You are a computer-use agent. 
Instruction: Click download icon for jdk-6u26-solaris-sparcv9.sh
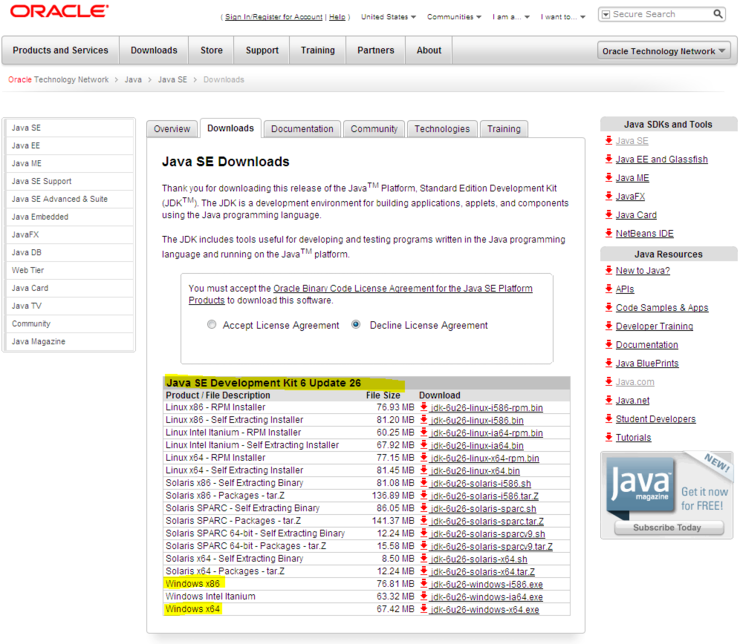[424, 533]
